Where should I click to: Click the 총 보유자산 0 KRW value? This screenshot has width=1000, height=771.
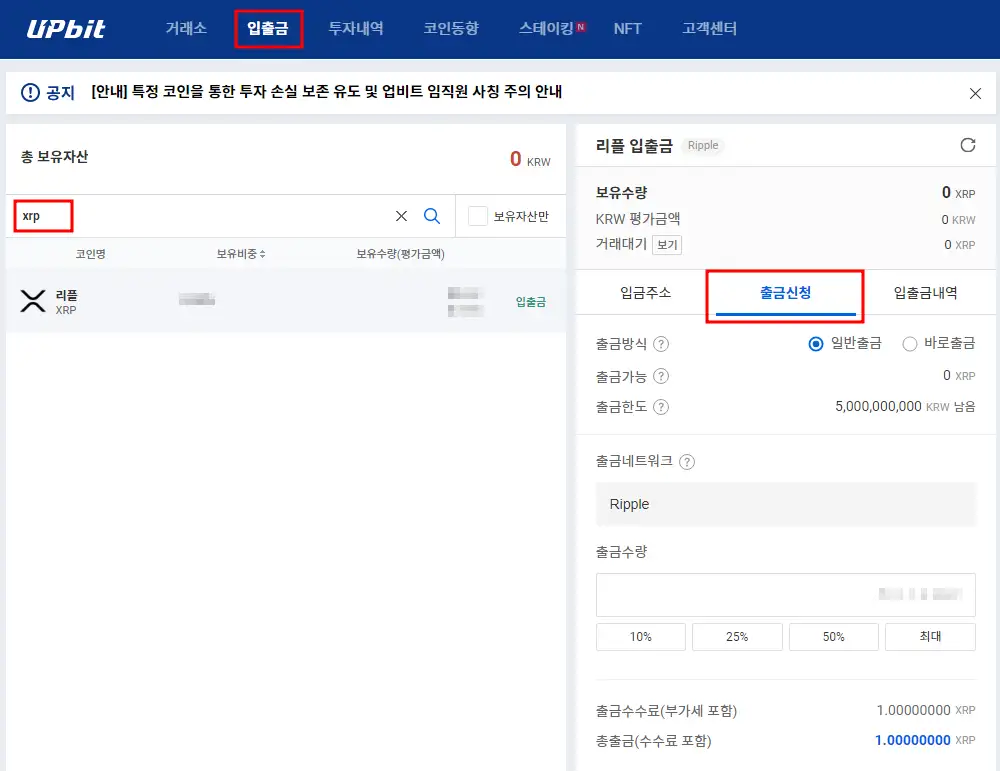[530, 159]
